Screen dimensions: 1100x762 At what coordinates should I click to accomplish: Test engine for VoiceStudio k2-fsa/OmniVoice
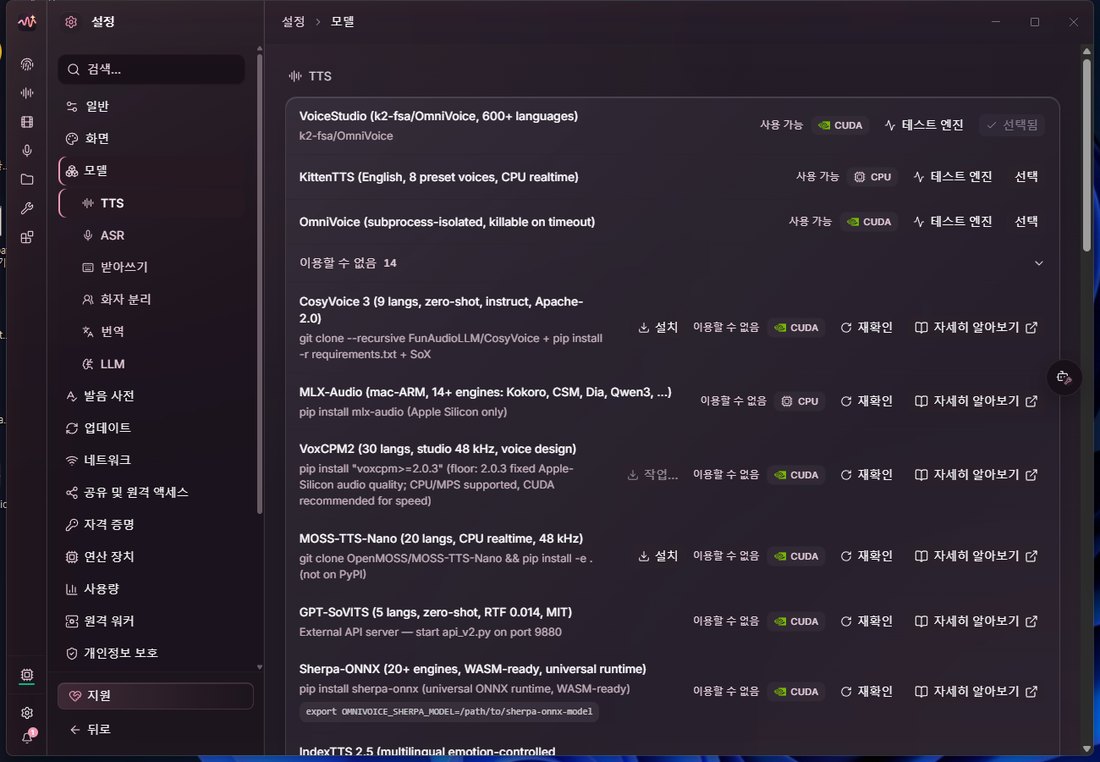[924, 125]
